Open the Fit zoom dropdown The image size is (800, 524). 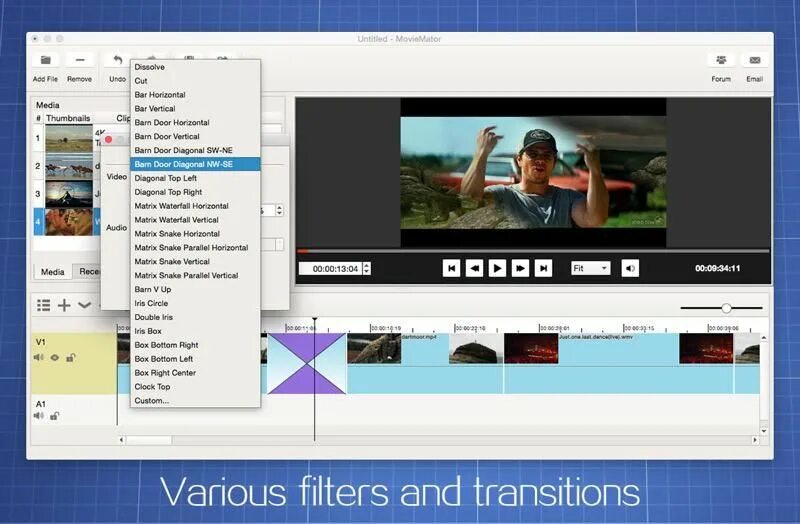[590, 268]
